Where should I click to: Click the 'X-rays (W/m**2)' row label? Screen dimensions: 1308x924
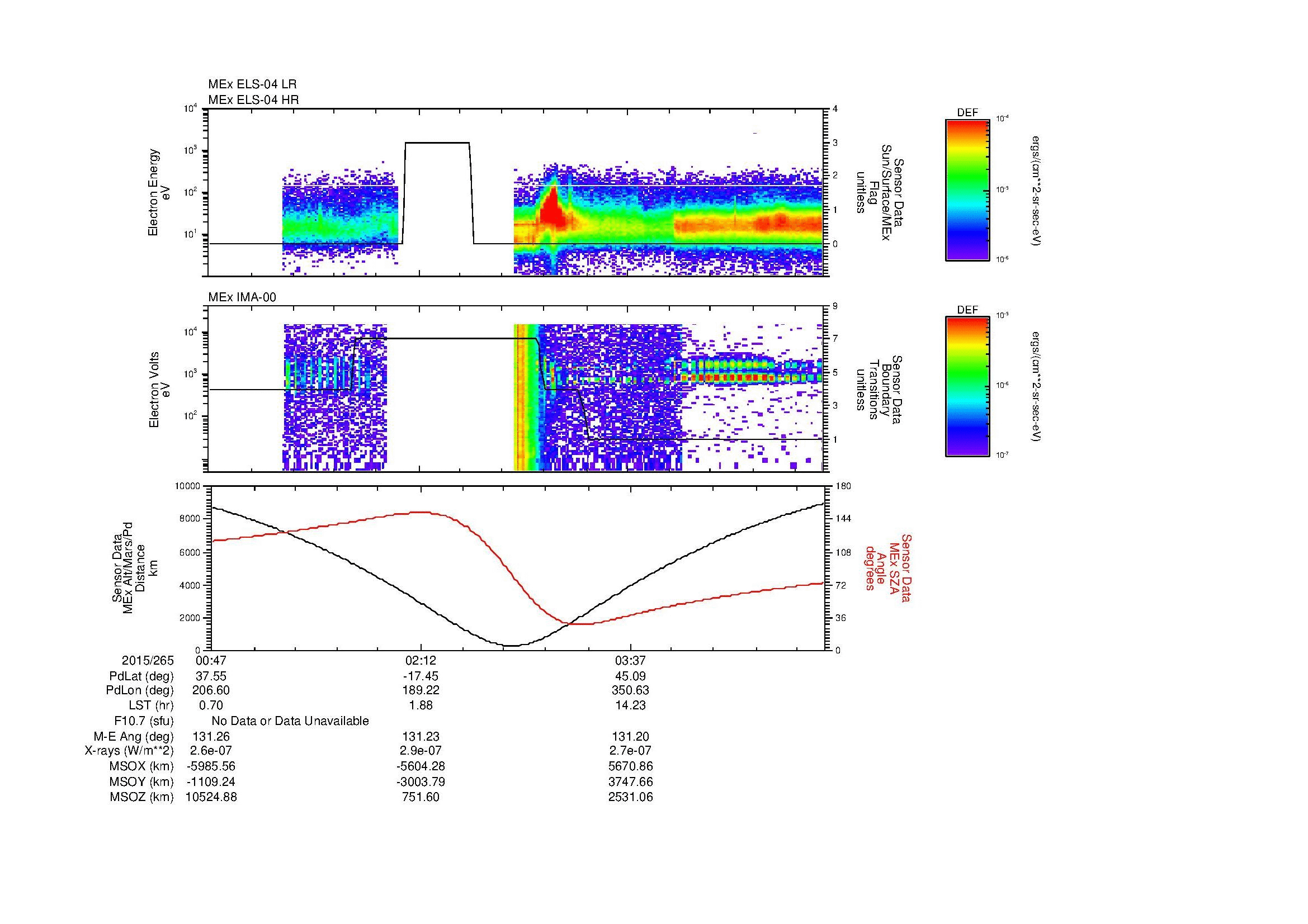pos(129,750)
